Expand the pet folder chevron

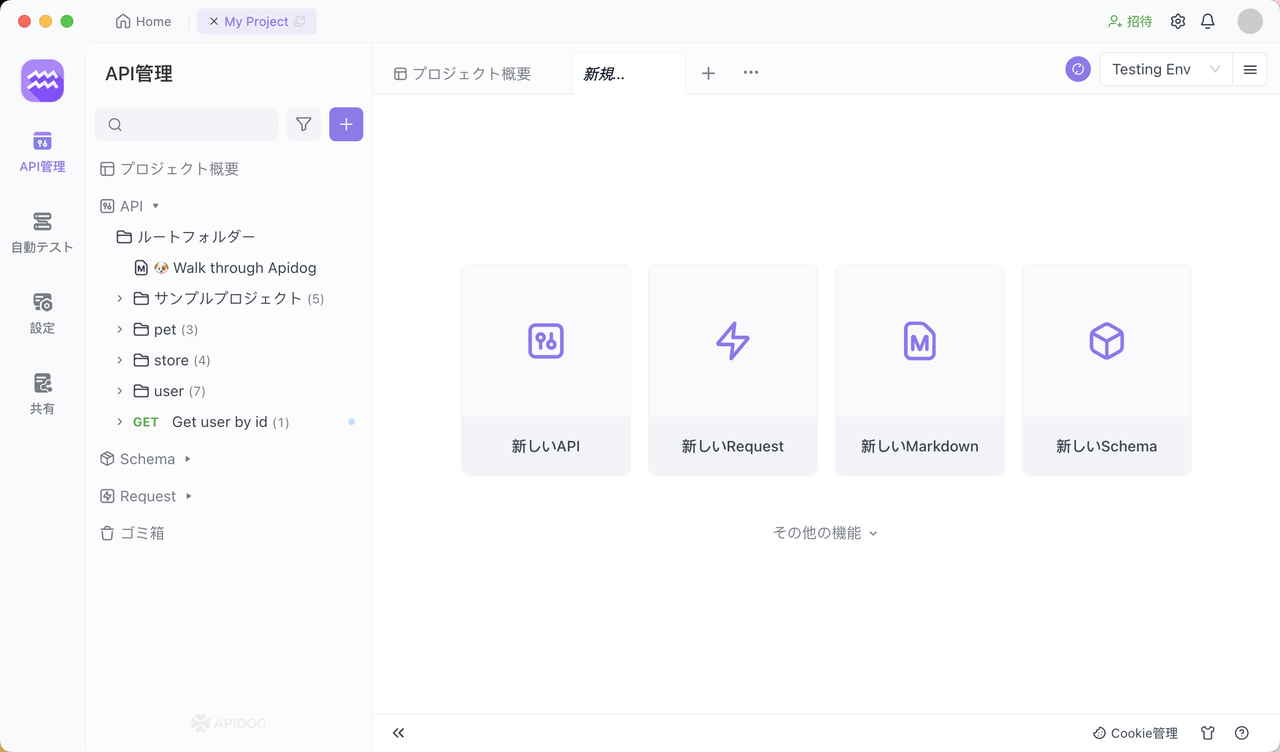pyautogui.click(x=120, y=329)
